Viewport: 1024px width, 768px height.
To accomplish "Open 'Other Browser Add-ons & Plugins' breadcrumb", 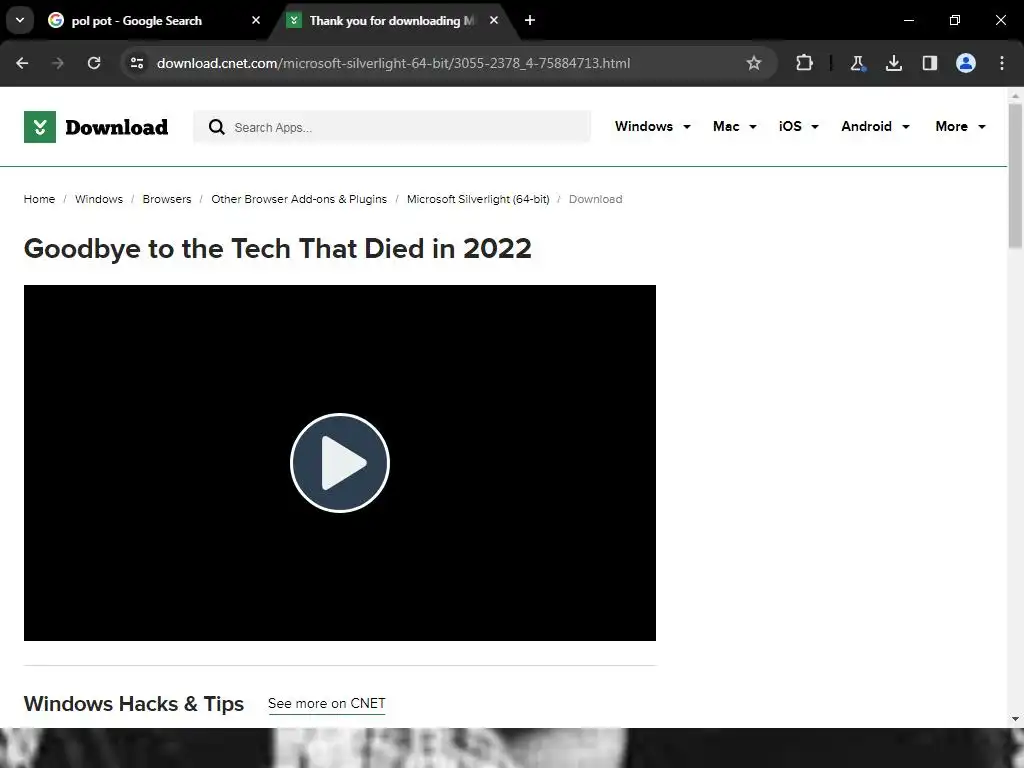I will pos(298,199).
